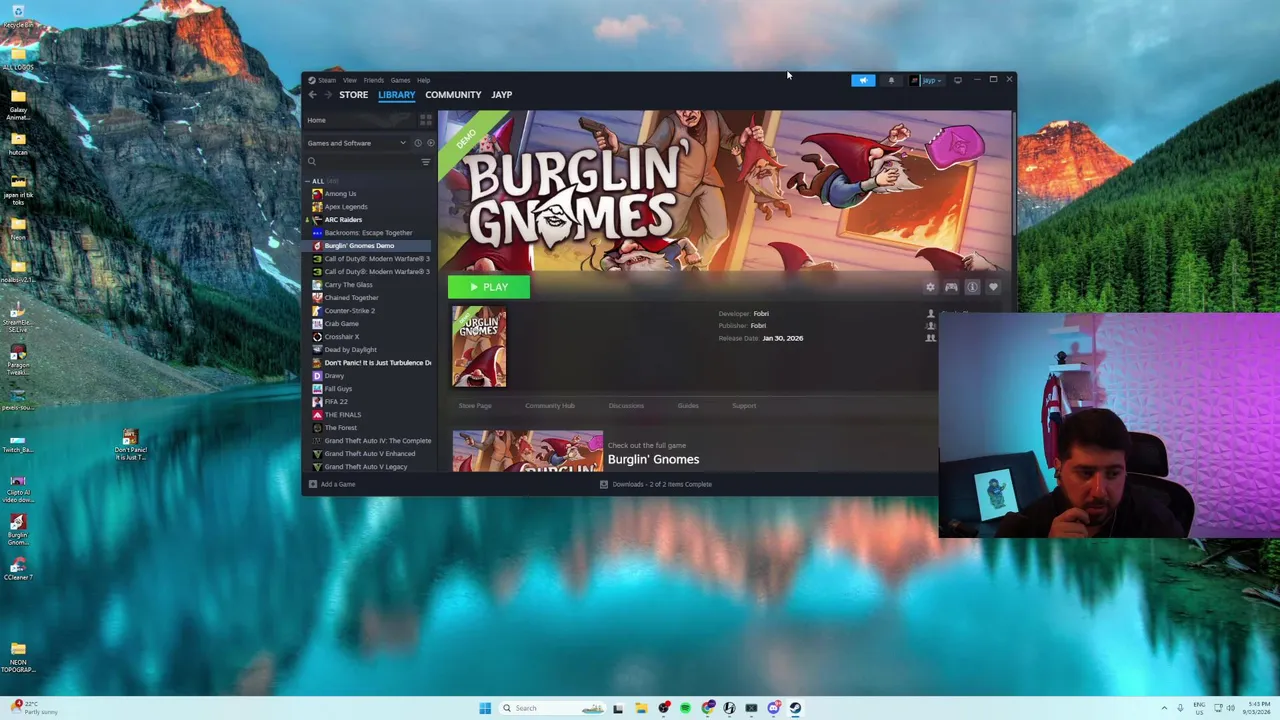Open Spotify from the taskbar
Image resolution: width=1280 pixels, height=720 pixels.
(x=685, y=708)
